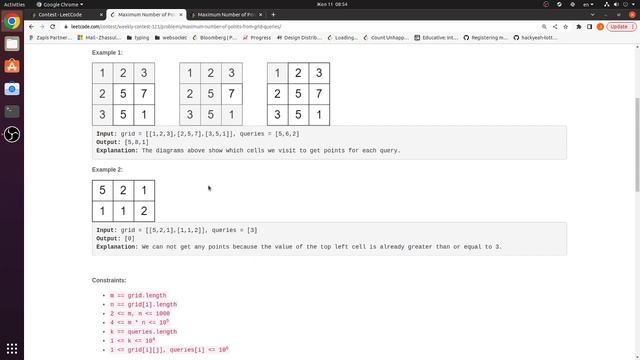Open the Registering GitHub bookmark
Screen dimensions: 640x360
[486, 38]
